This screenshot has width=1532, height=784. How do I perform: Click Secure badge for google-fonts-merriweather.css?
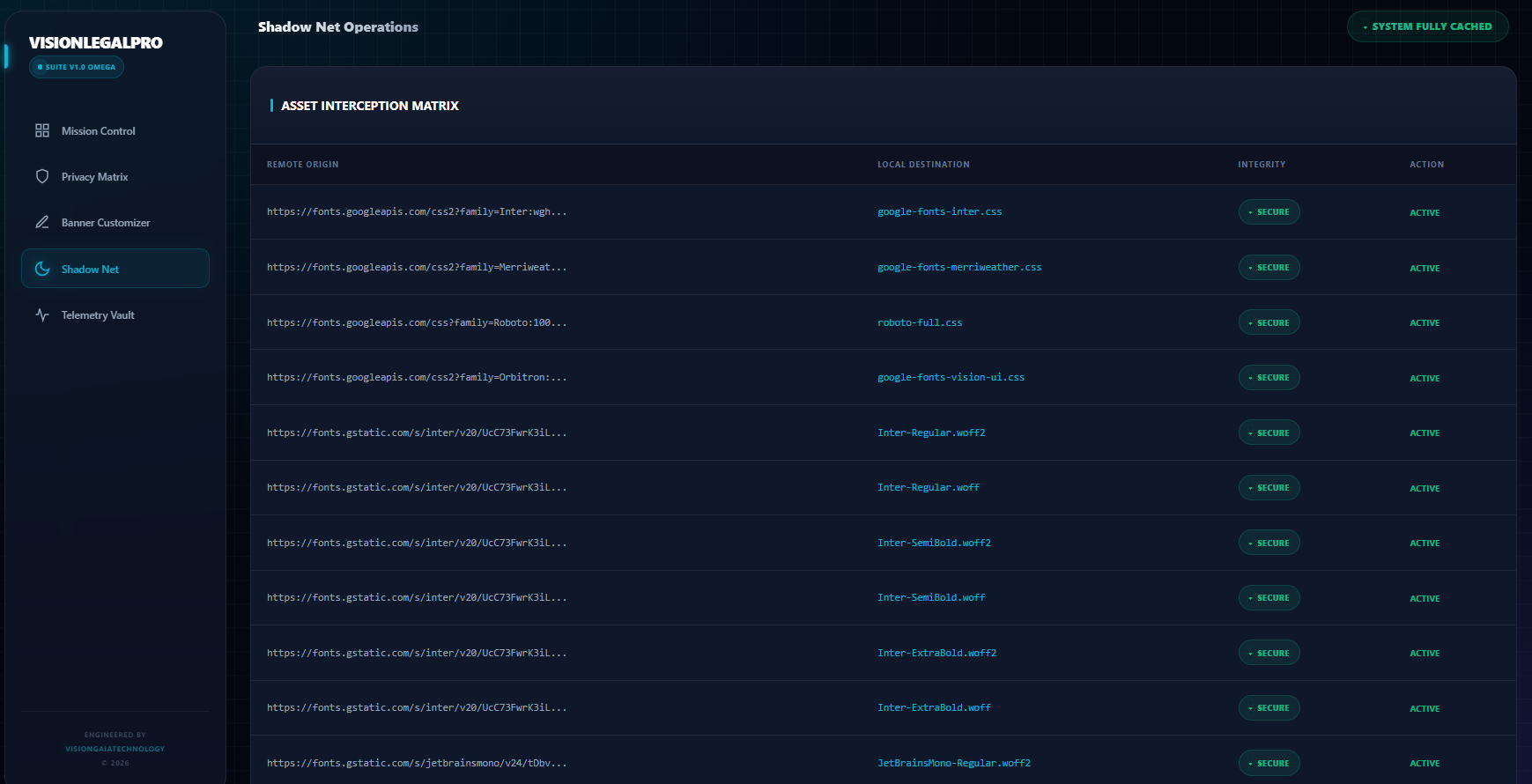click(x=1269, y=267)
